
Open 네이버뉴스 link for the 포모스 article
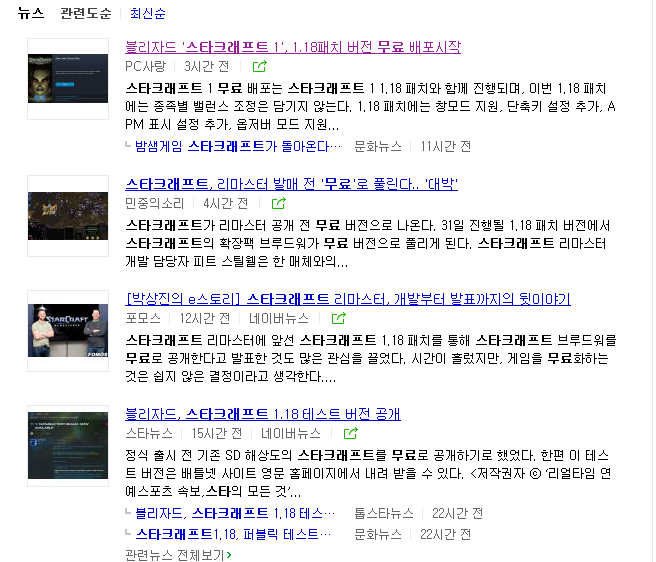click(279, 318)
